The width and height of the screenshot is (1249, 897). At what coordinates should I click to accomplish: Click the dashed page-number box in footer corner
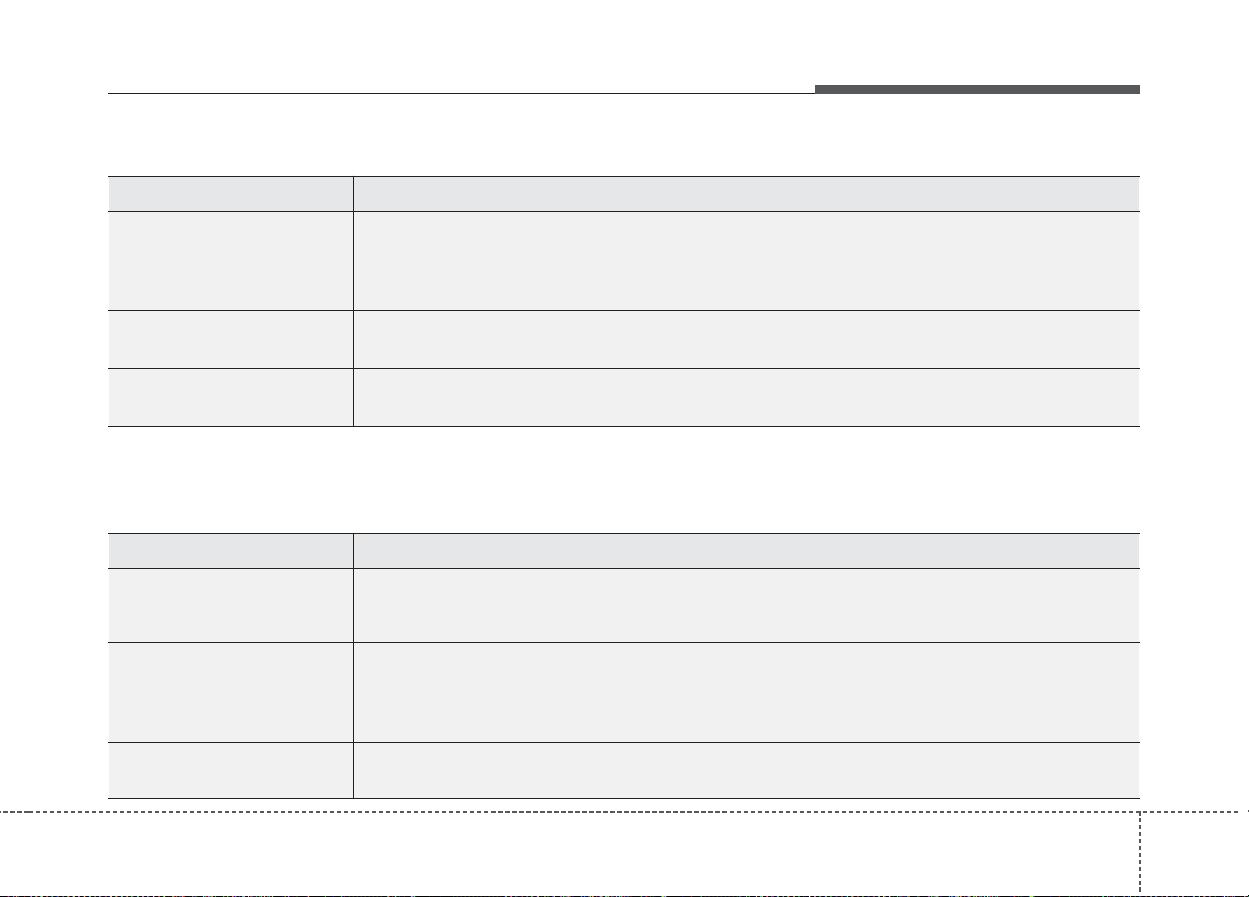click(1193, 851)
